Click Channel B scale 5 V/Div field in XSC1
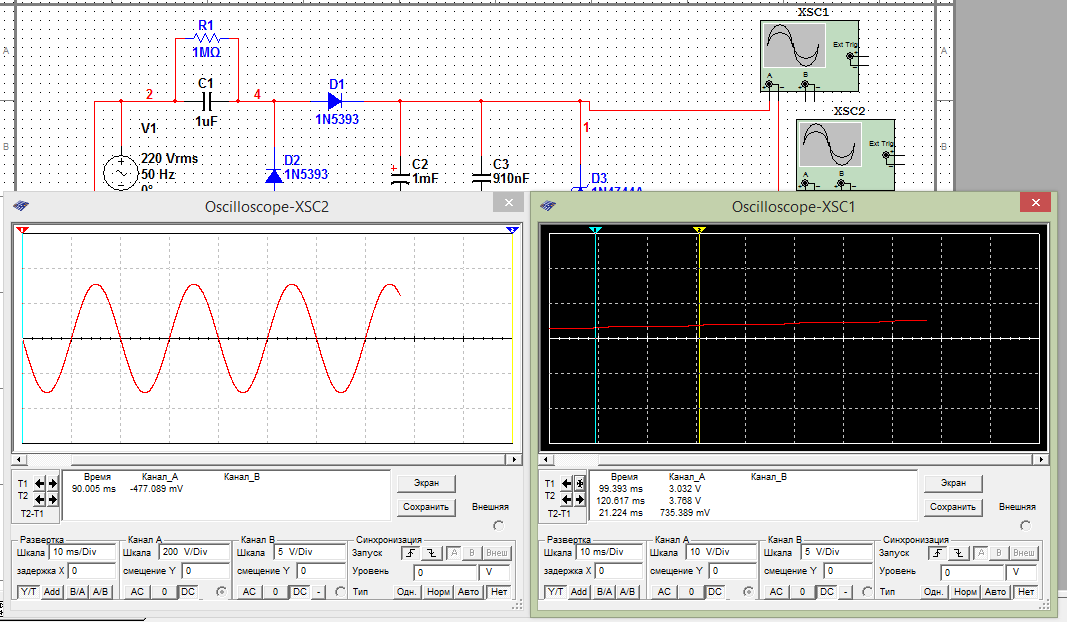The width and height of the screenshot is (1067, 622). [836, 552]
